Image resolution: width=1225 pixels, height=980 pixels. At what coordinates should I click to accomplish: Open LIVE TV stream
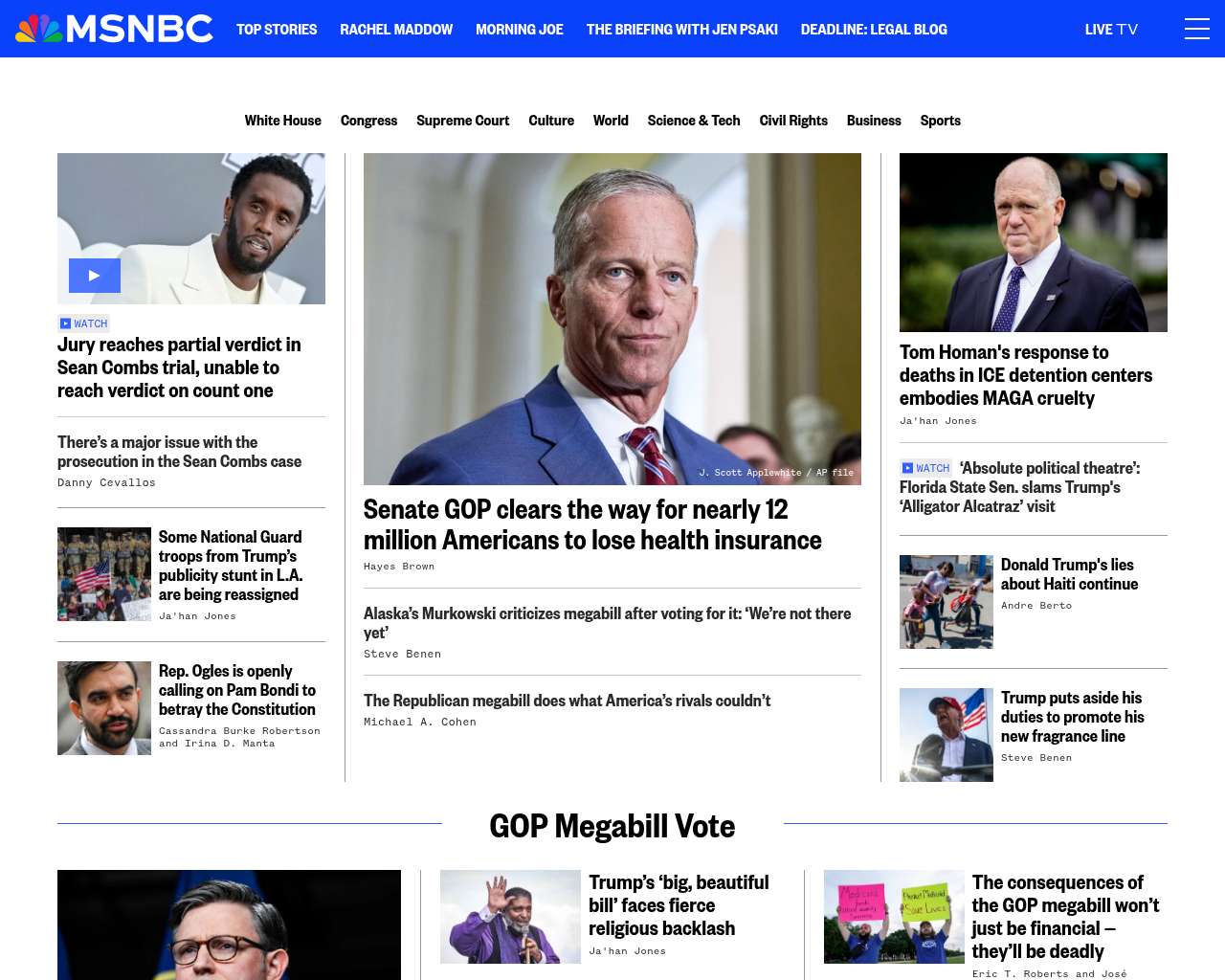[1111, 30]
